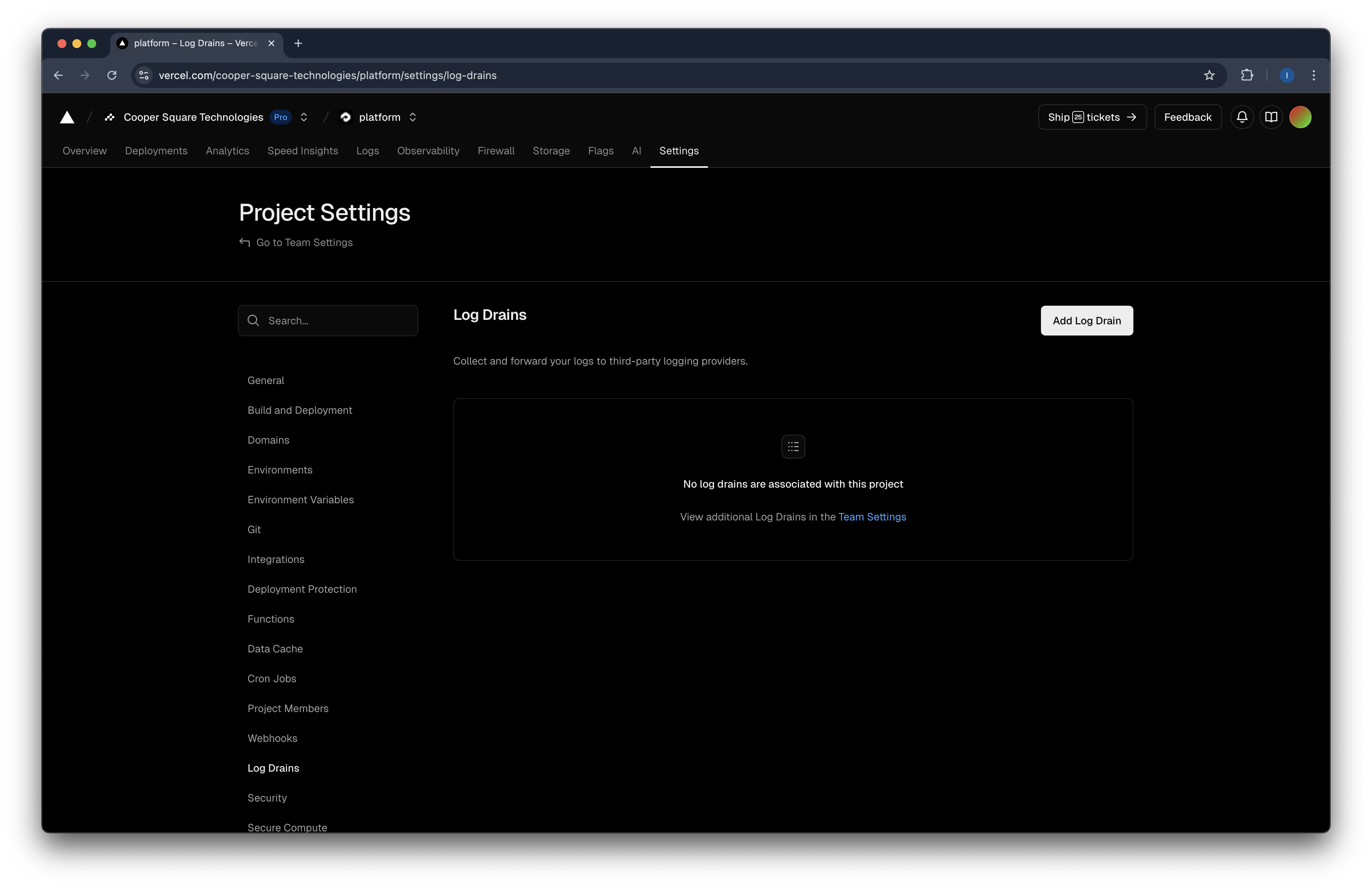This screenshot has height=888, width=1372.
Task: Switch to the Deployments tab
Action: [156, 151]
